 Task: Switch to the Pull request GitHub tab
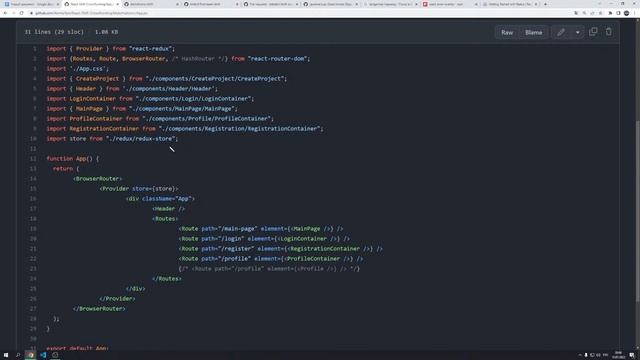(x=271, y=4)
